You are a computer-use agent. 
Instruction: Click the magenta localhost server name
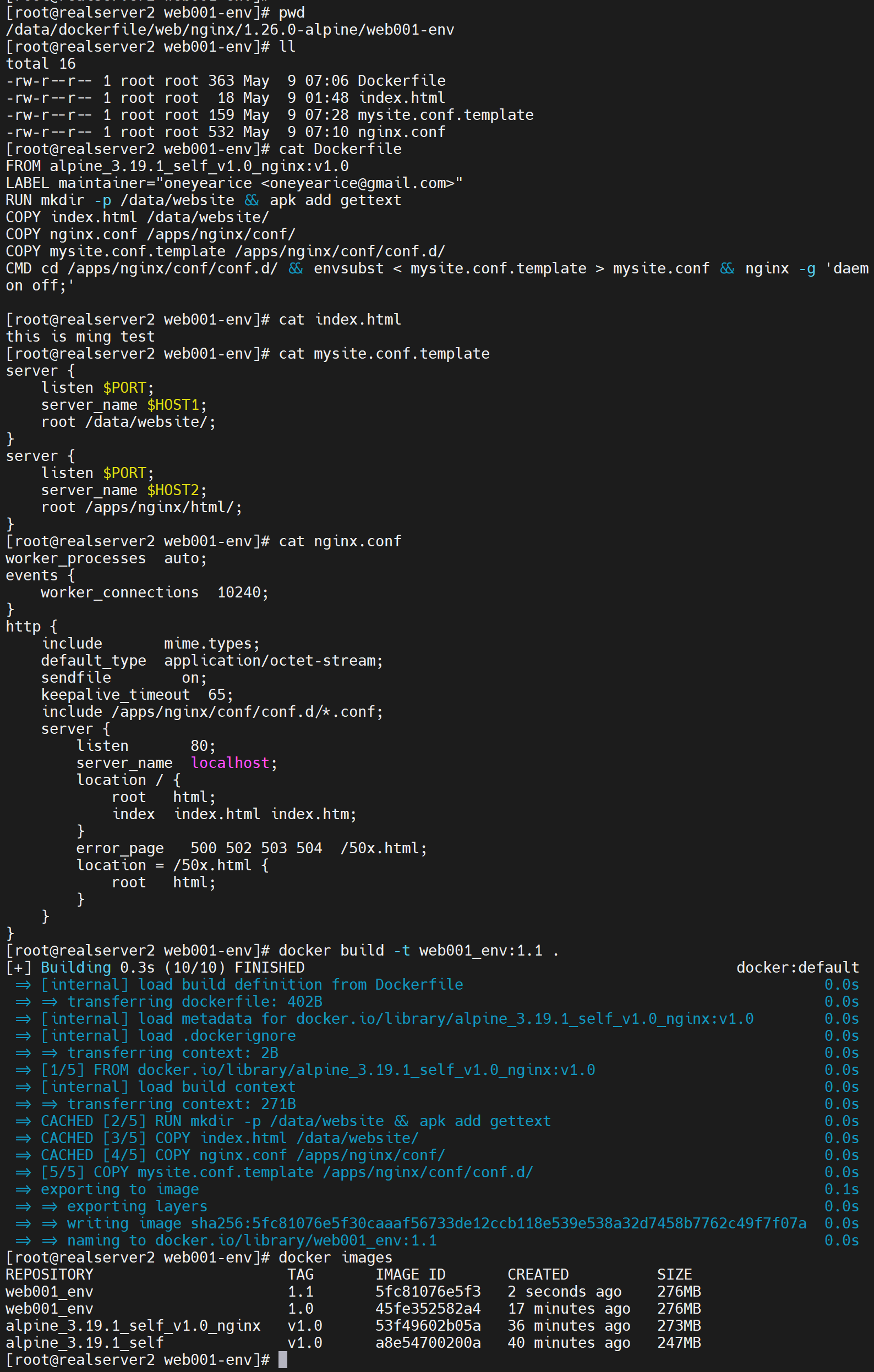click(x=230, y=763)
